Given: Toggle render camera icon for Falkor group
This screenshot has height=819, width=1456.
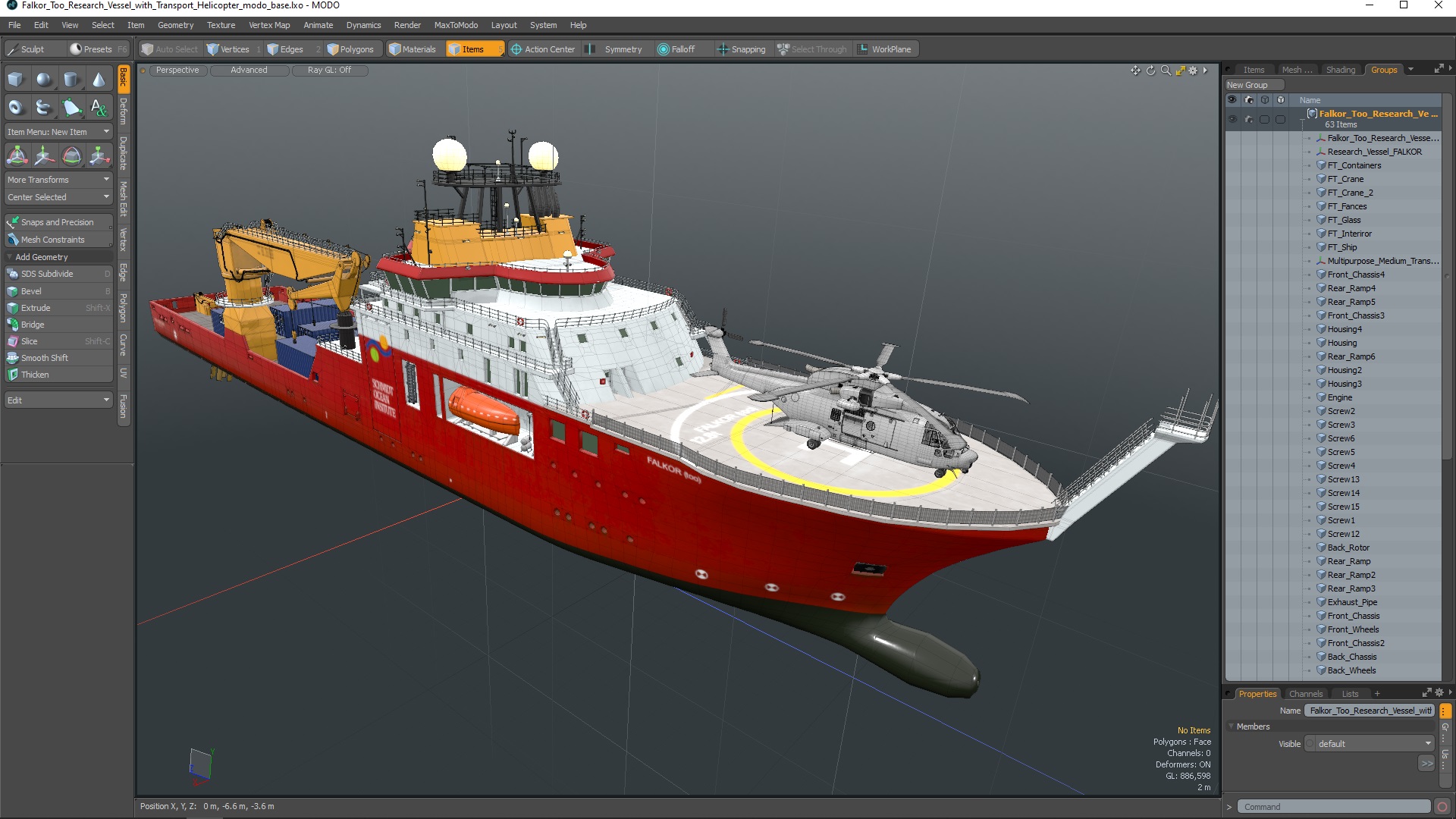Looking at the screenshot, I should (1248, 119).
